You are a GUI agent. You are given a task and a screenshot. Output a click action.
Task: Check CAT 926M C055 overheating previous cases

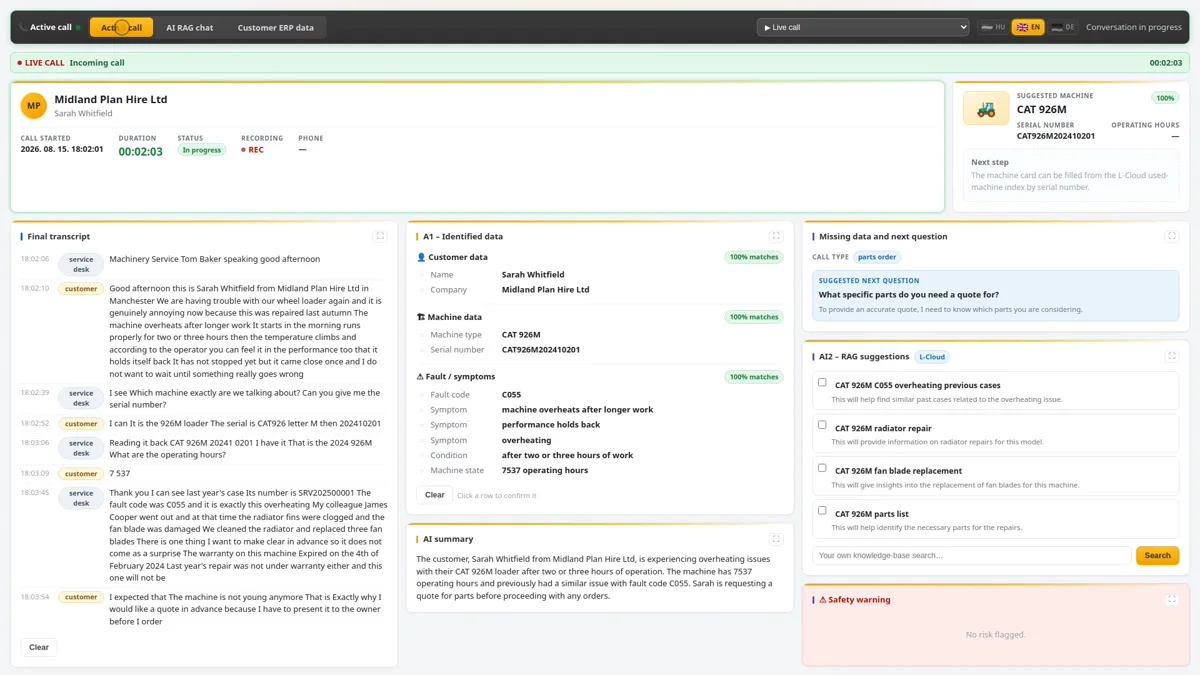822,382
